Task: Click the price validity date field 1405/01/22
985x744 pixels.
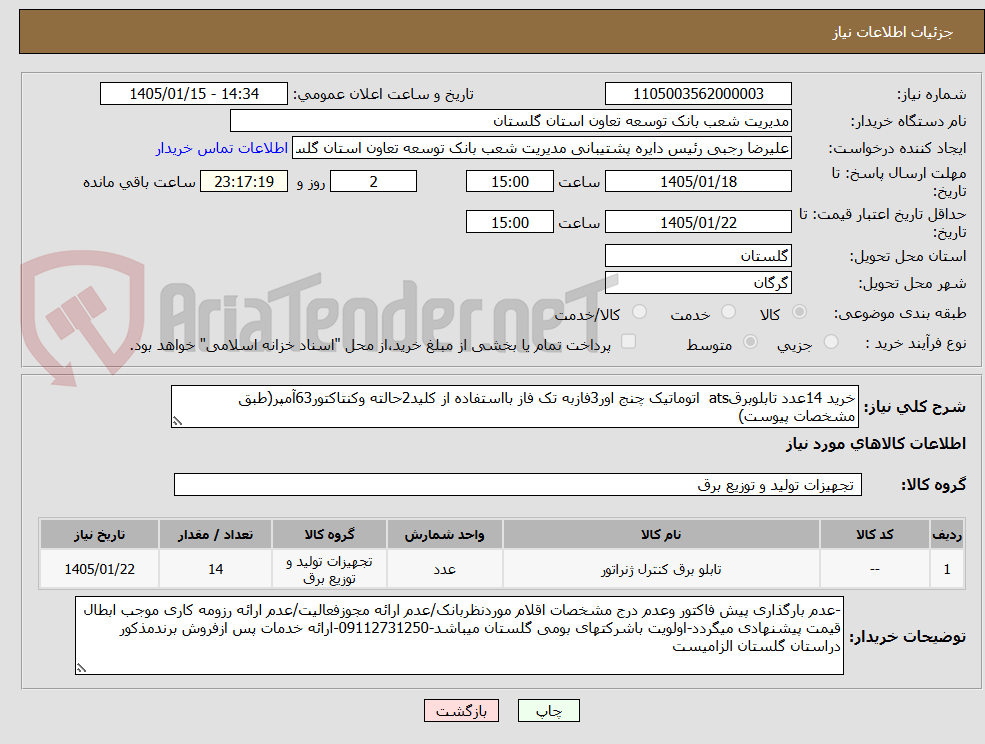Action: pos(698,222)
